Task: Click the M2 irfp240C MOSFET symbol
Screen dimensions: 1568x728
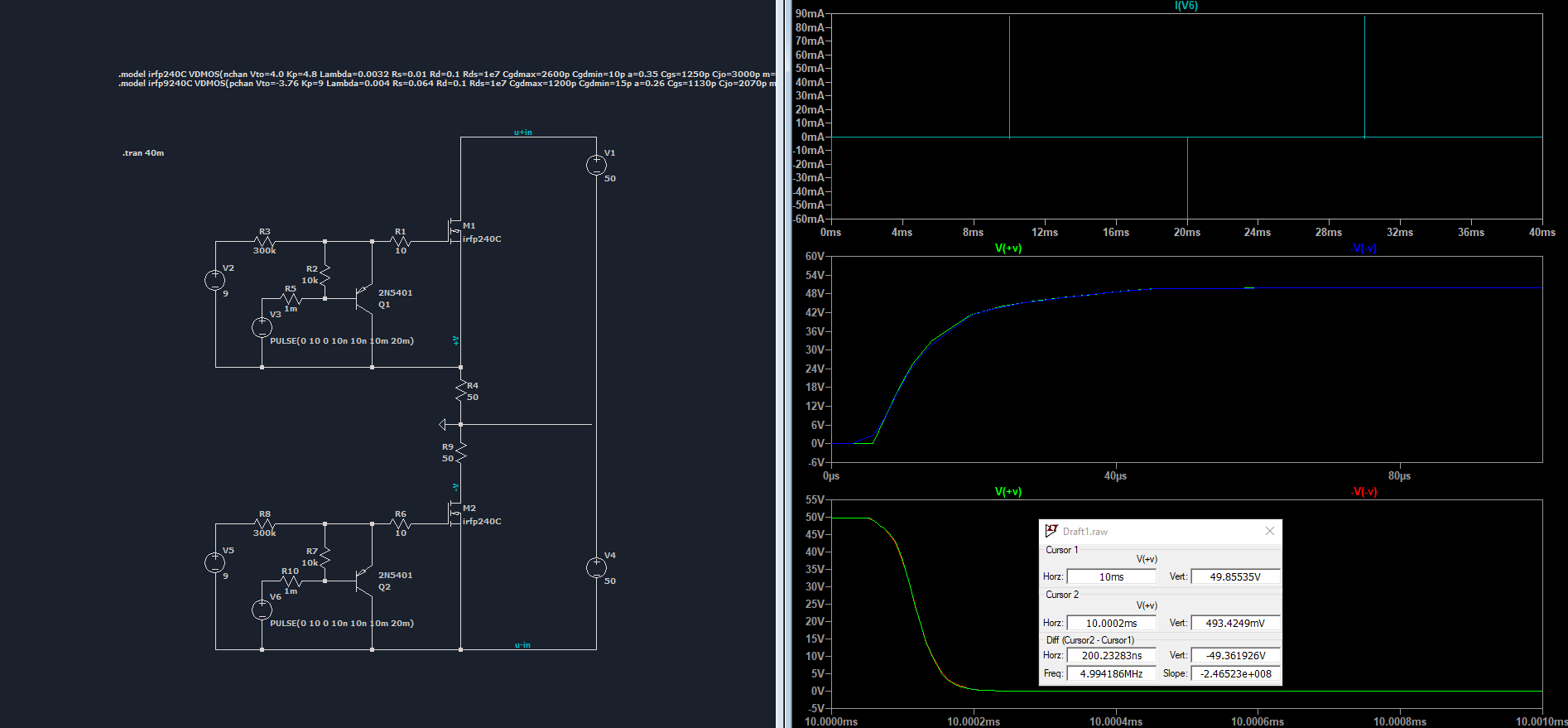Action: pos(454,513)
